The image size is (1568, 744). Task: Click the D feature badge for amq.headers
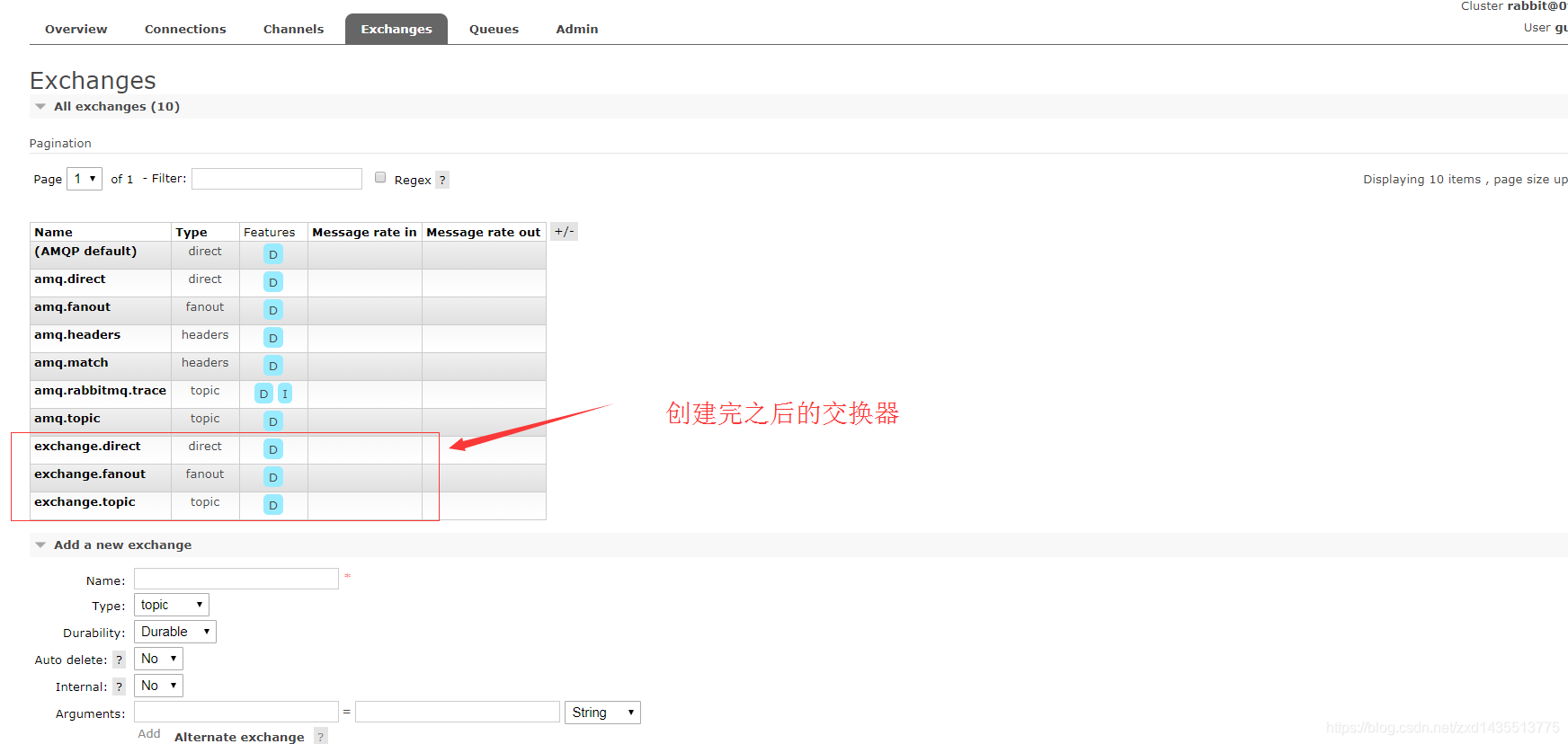click(273, 338)
